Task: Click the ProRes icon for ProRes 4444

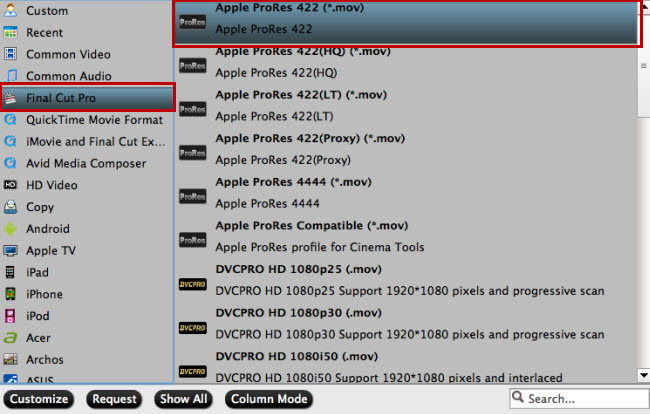Action: (x=192, y=196)
